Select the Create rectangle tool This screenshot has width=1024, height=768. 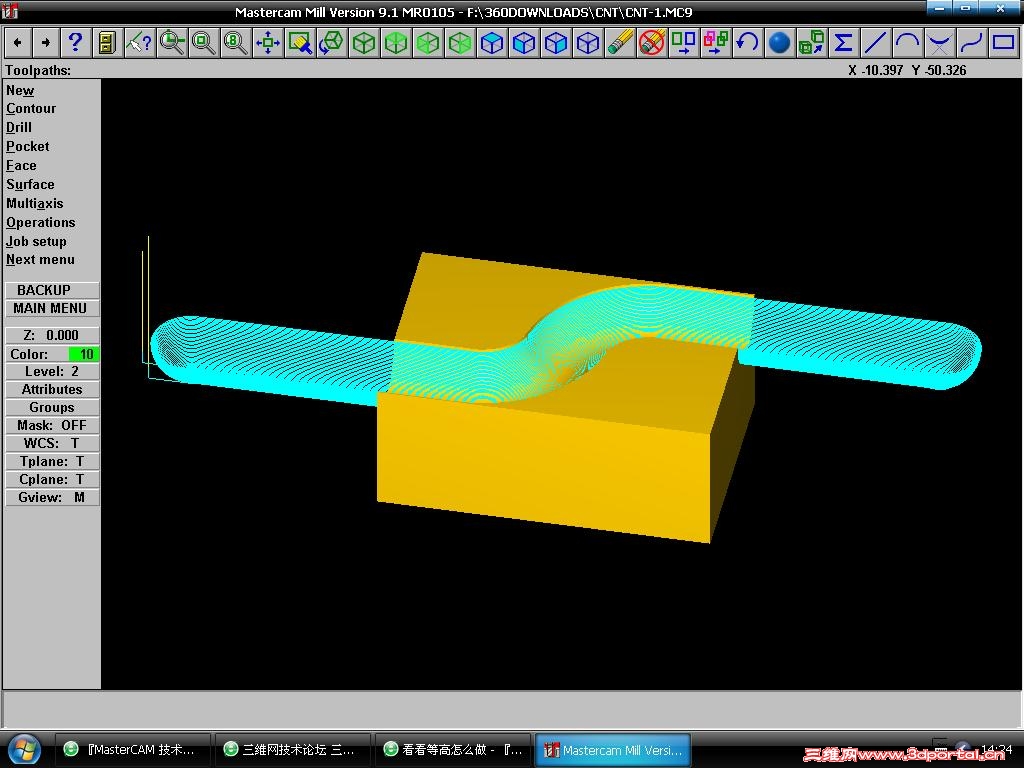click(x=1003, y=43)
